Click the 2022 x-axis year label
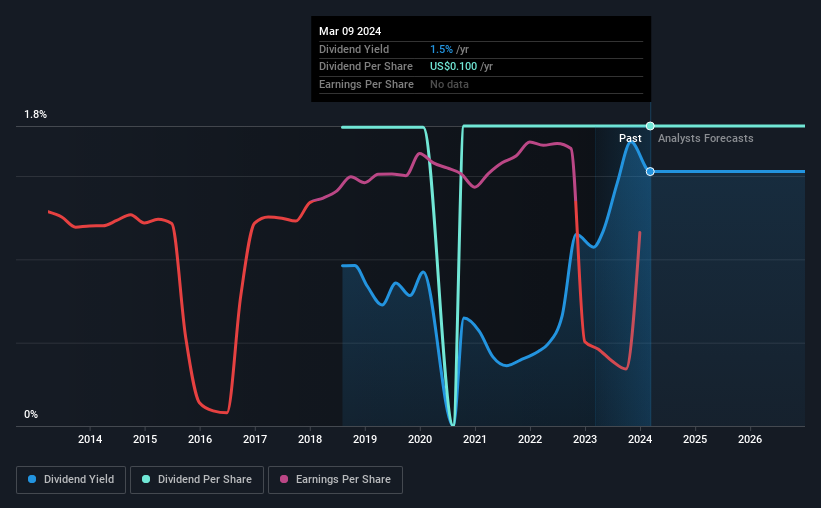The height and width of the screenshot is (508, 821). (530, 439)
